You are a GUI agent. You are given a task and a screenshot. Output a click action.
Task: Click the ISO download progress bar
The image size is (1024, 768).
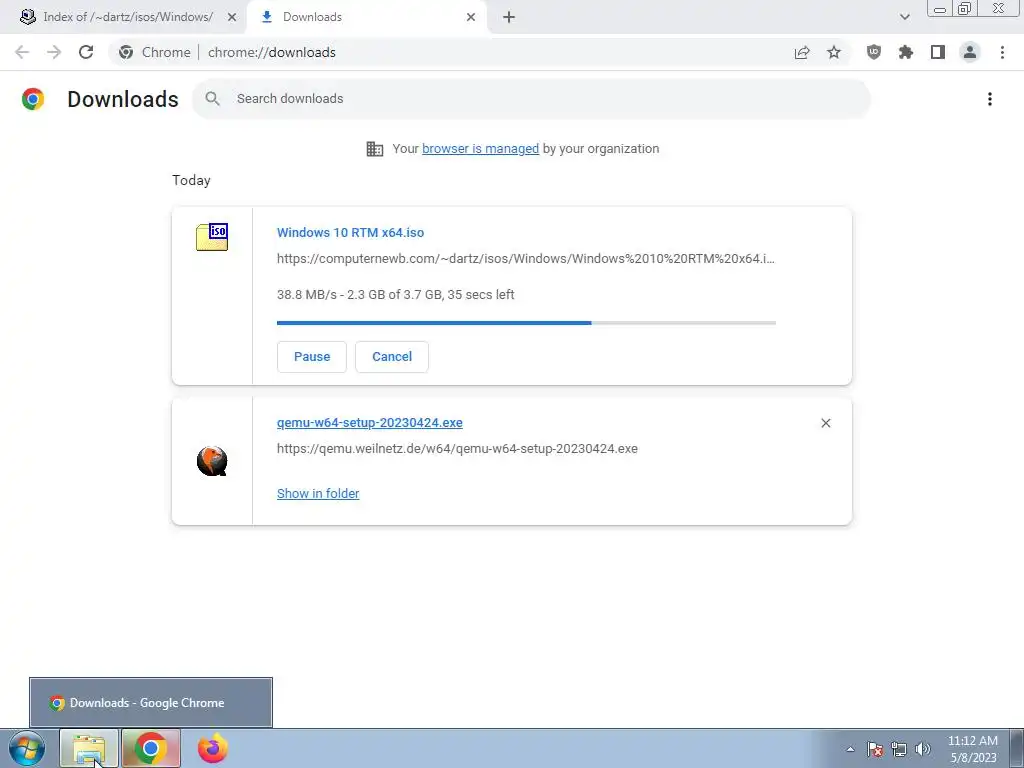pyautogui.click(x=526, y=323)
